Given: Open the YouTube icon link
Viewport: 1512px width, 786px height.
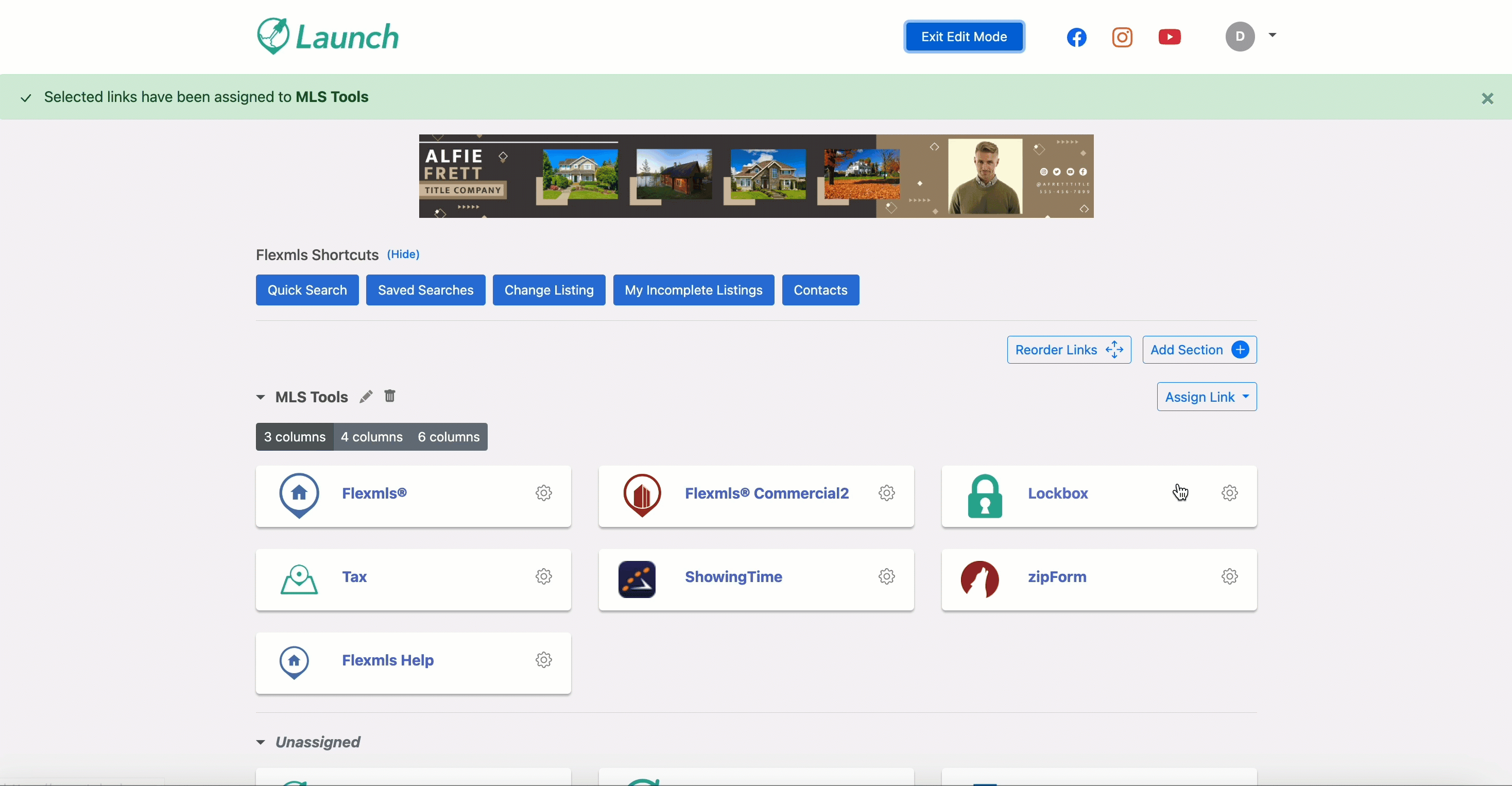Looking at the screenshot, I should click(1169, 37).
